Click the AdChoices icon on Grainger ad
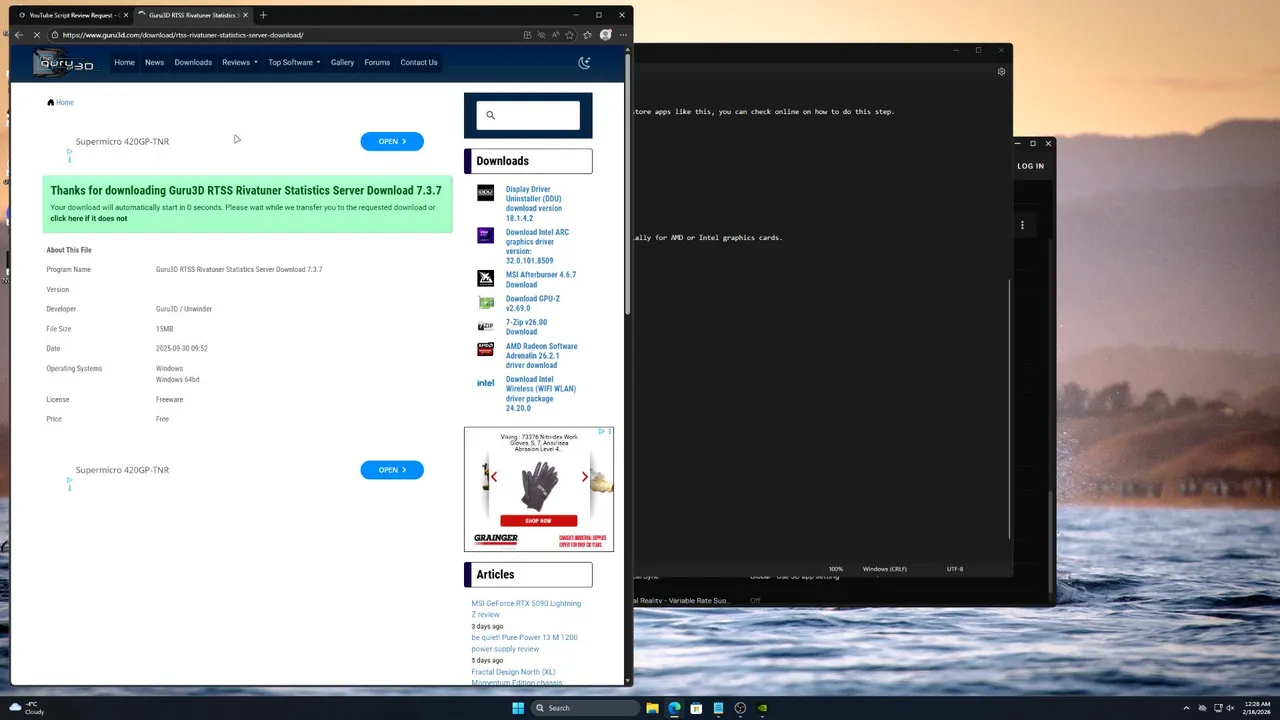This screenshot has width=1280, height=720. point(602,431)
